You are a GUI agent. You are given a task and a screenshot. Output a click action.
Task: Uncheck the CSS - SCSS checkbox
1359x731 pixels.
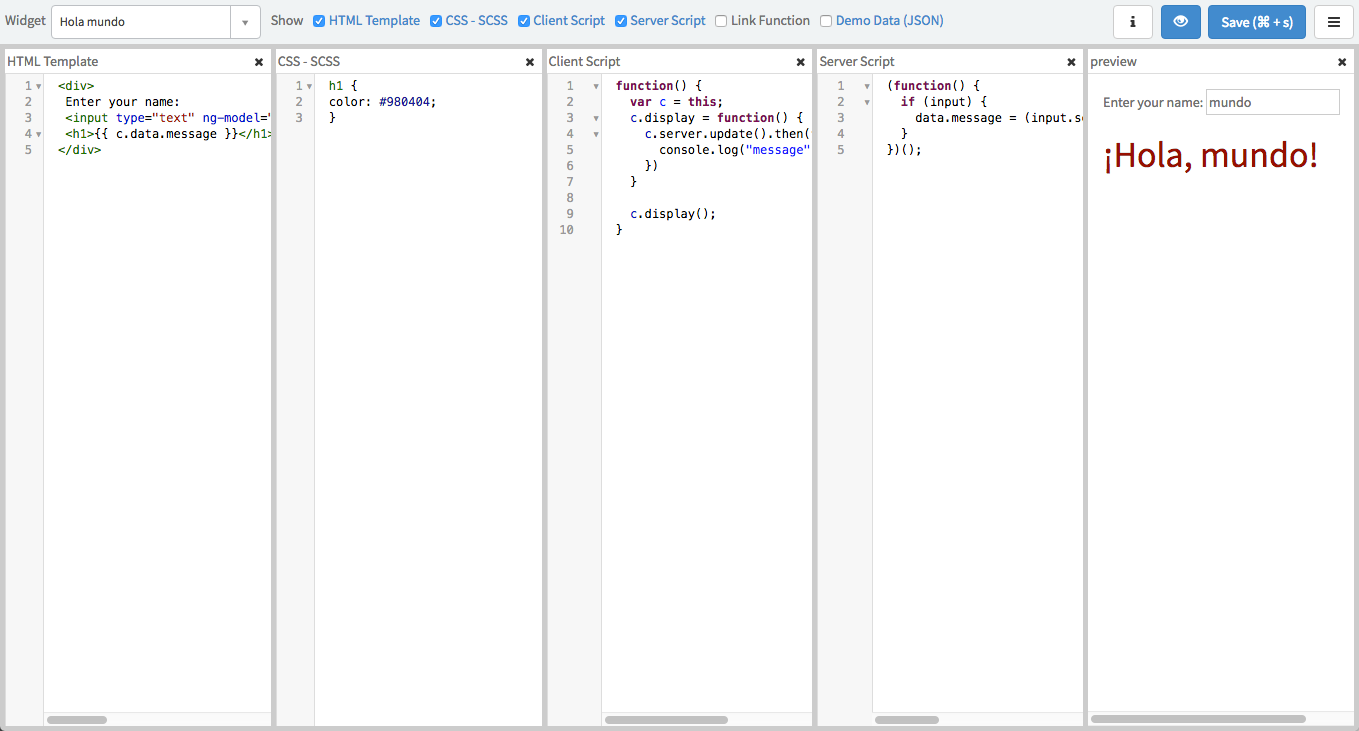point(436,21)
